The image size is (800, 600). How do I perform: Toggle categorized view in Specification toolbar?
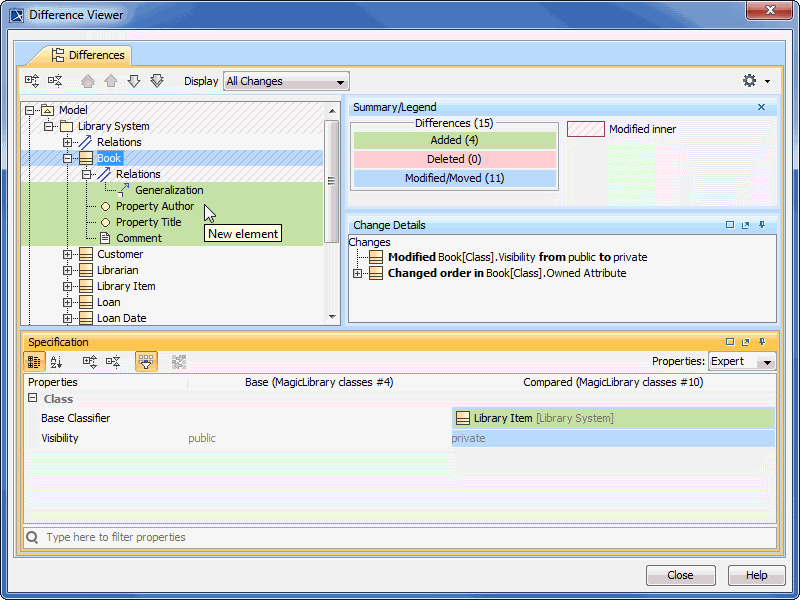[x=34, y=362]
